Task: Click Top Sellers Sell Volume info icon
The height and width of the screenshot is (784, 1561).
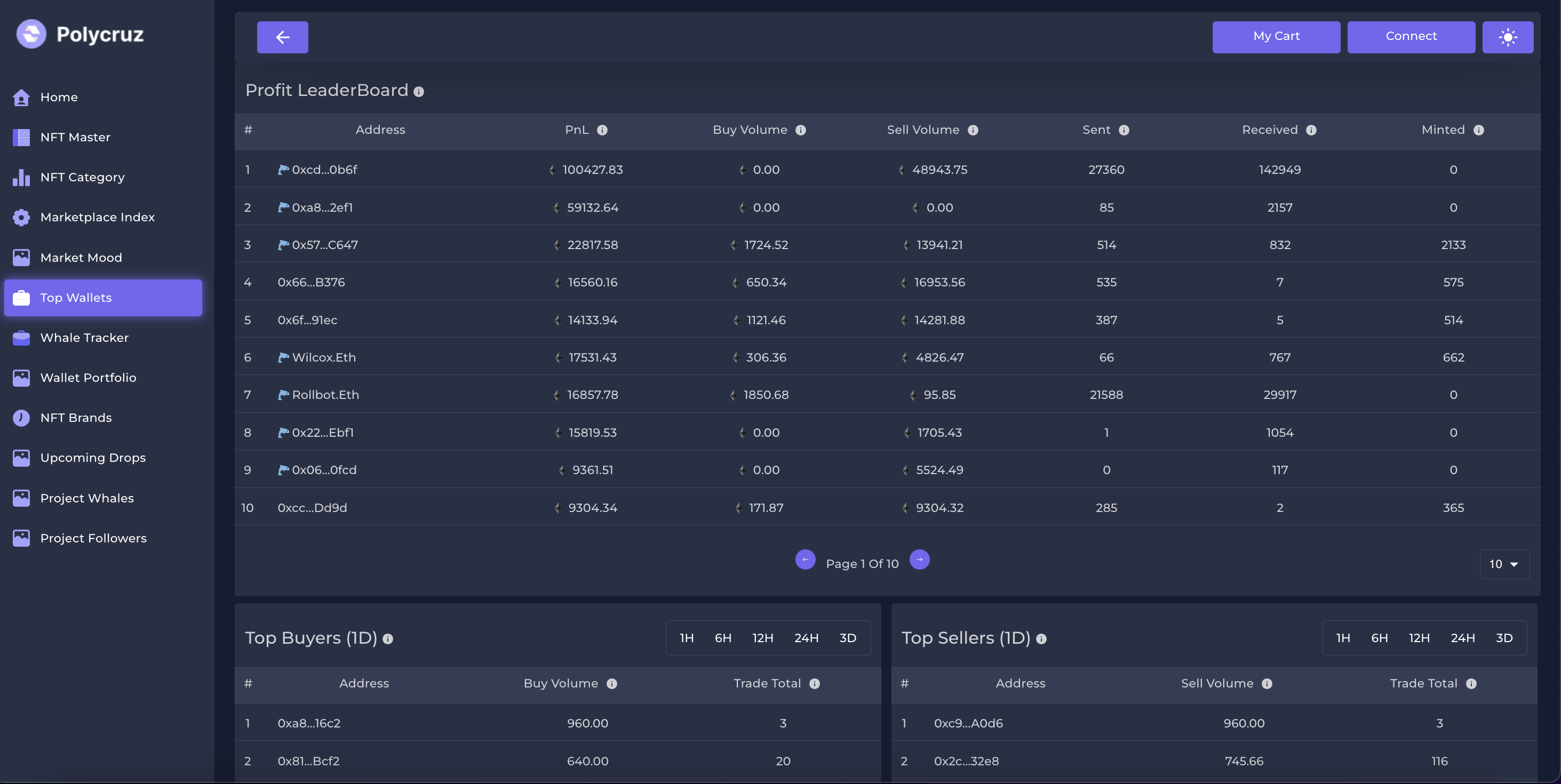Action: (x=1267, y=684)
